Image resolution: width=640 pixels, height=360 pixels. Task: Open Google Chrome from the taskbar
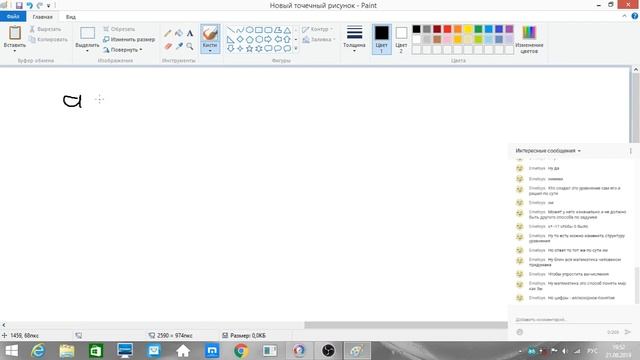241,351
